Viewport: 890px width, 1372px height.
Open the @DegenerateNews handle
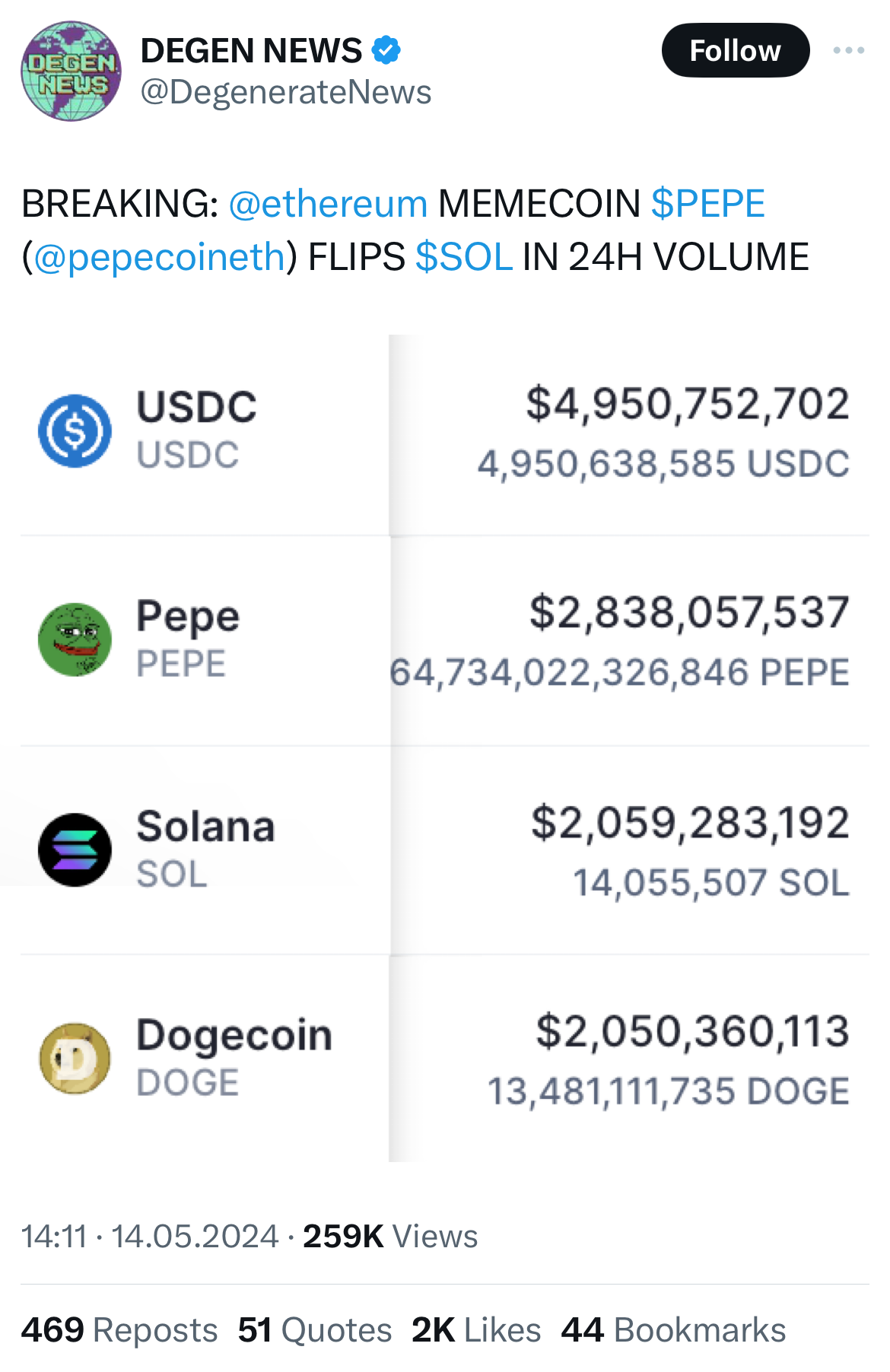coord(286,92)
